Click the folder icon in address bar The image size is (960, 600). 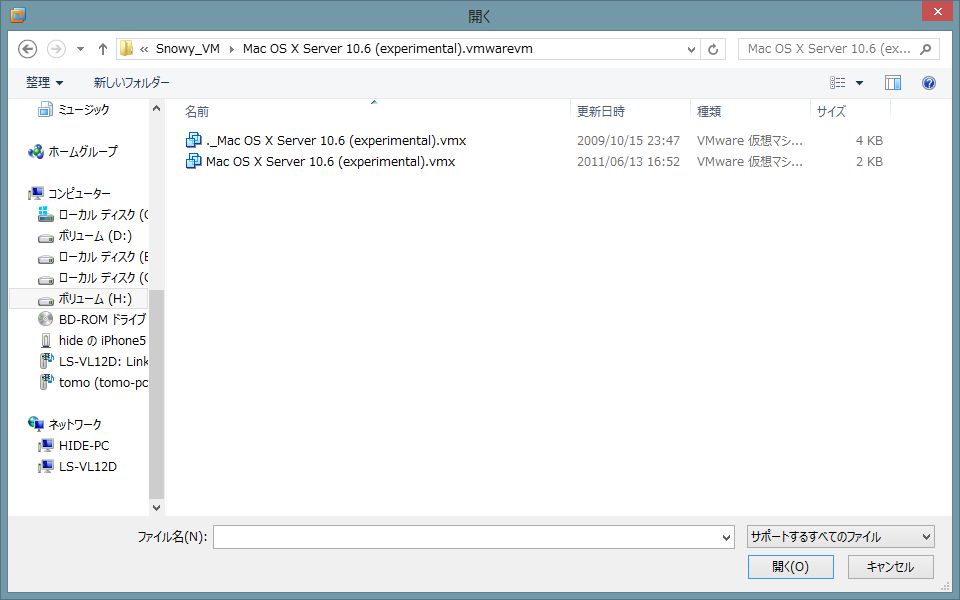pyautogui.click(x=127, y=49)
